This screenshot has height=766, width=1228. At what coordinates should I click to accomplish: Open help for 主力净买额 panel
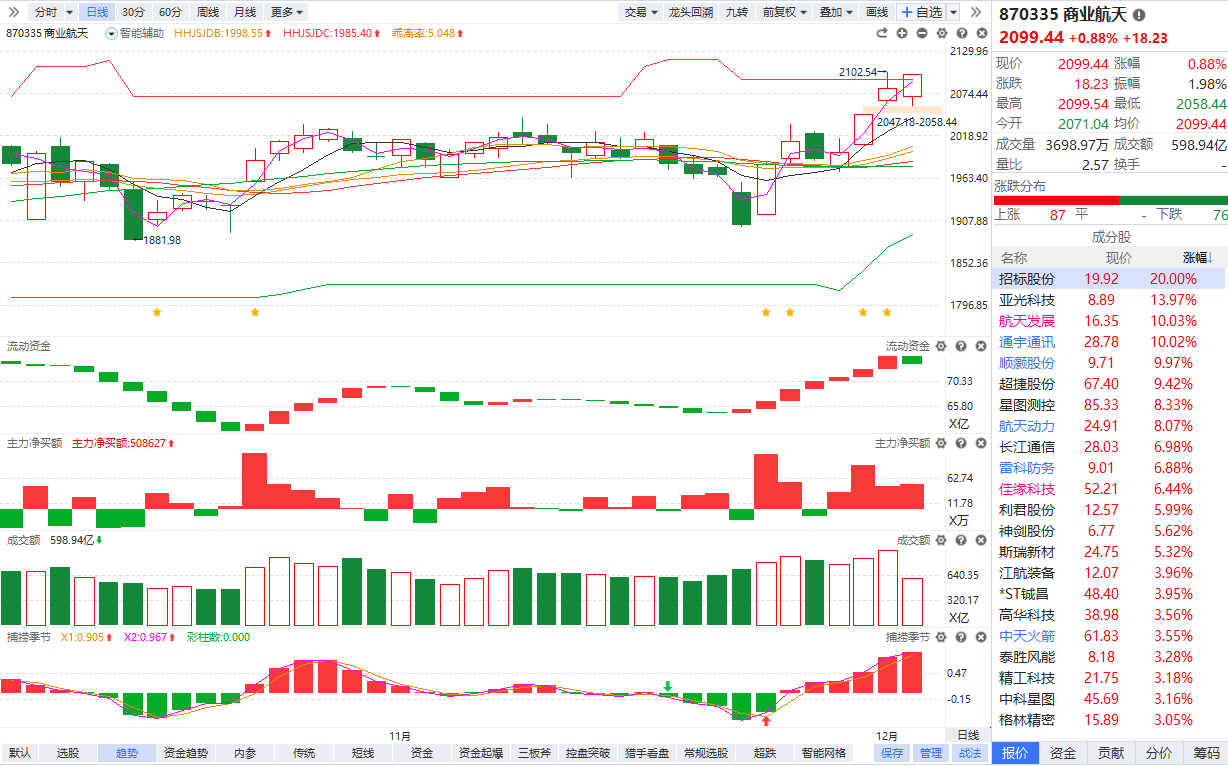point(960,443)
